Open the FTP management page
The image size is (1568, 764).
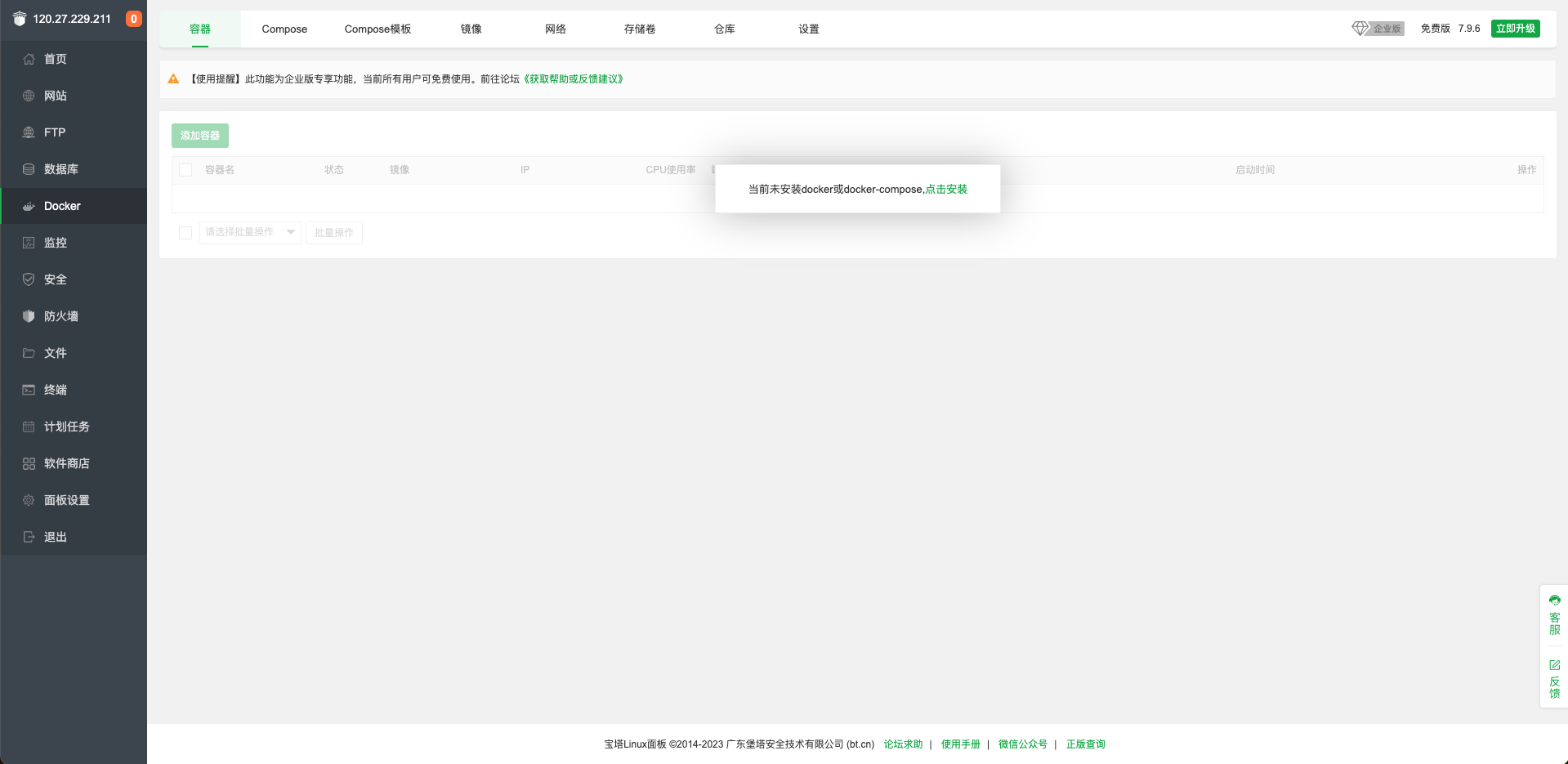point(55,132)
